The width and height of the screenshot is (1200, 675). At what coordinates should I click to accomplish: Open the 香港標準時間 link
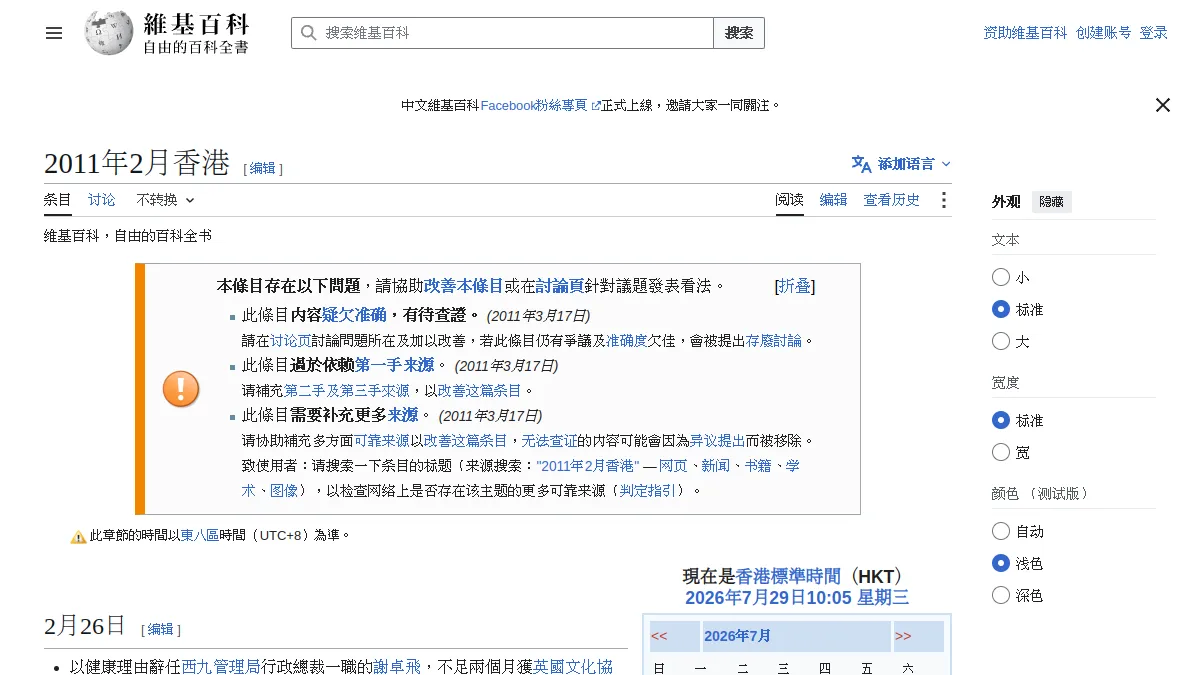pos(788,577)
